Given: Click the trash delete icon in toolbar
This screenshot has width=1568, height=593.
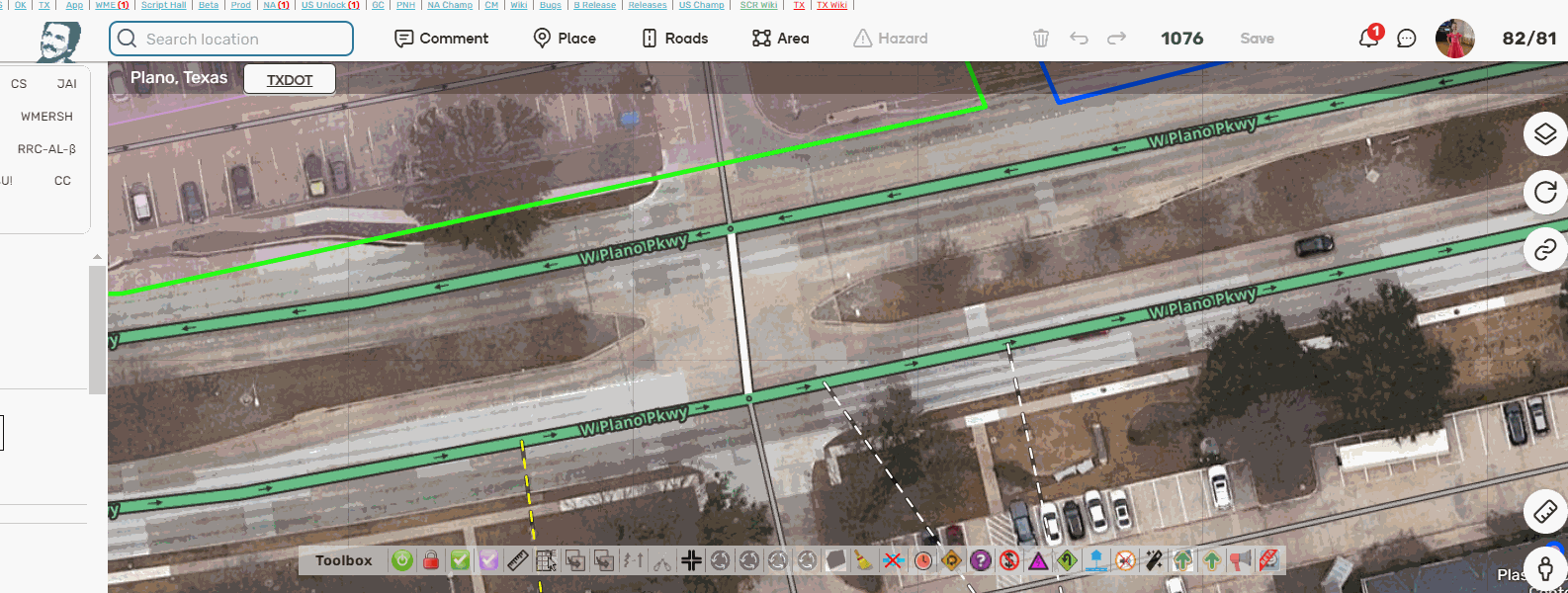Looking at the screenshot, I should (x=1041, y=39).
